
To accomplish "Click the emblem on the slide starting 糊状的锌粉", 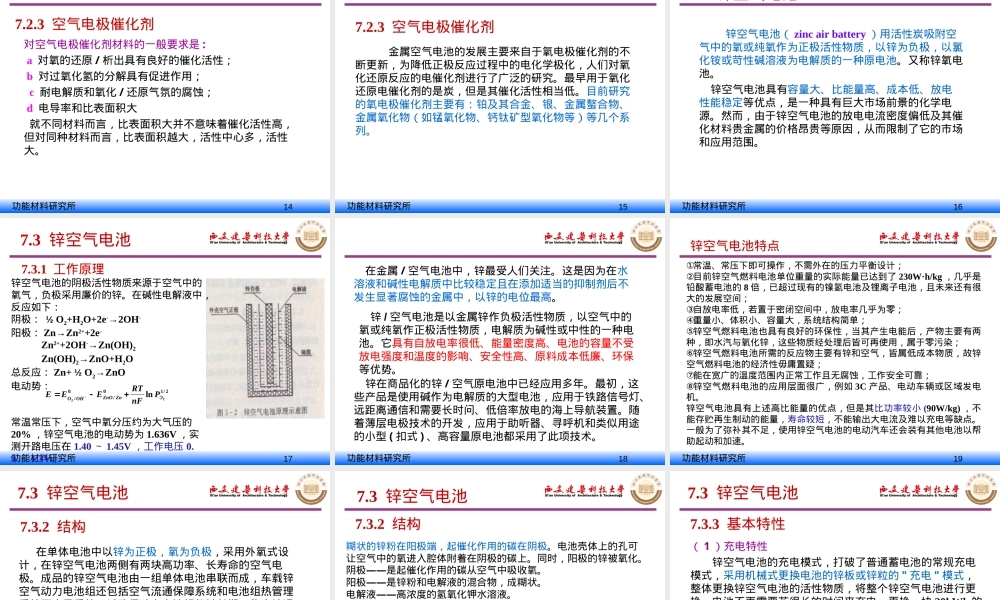I will click(x=646, y=489).
